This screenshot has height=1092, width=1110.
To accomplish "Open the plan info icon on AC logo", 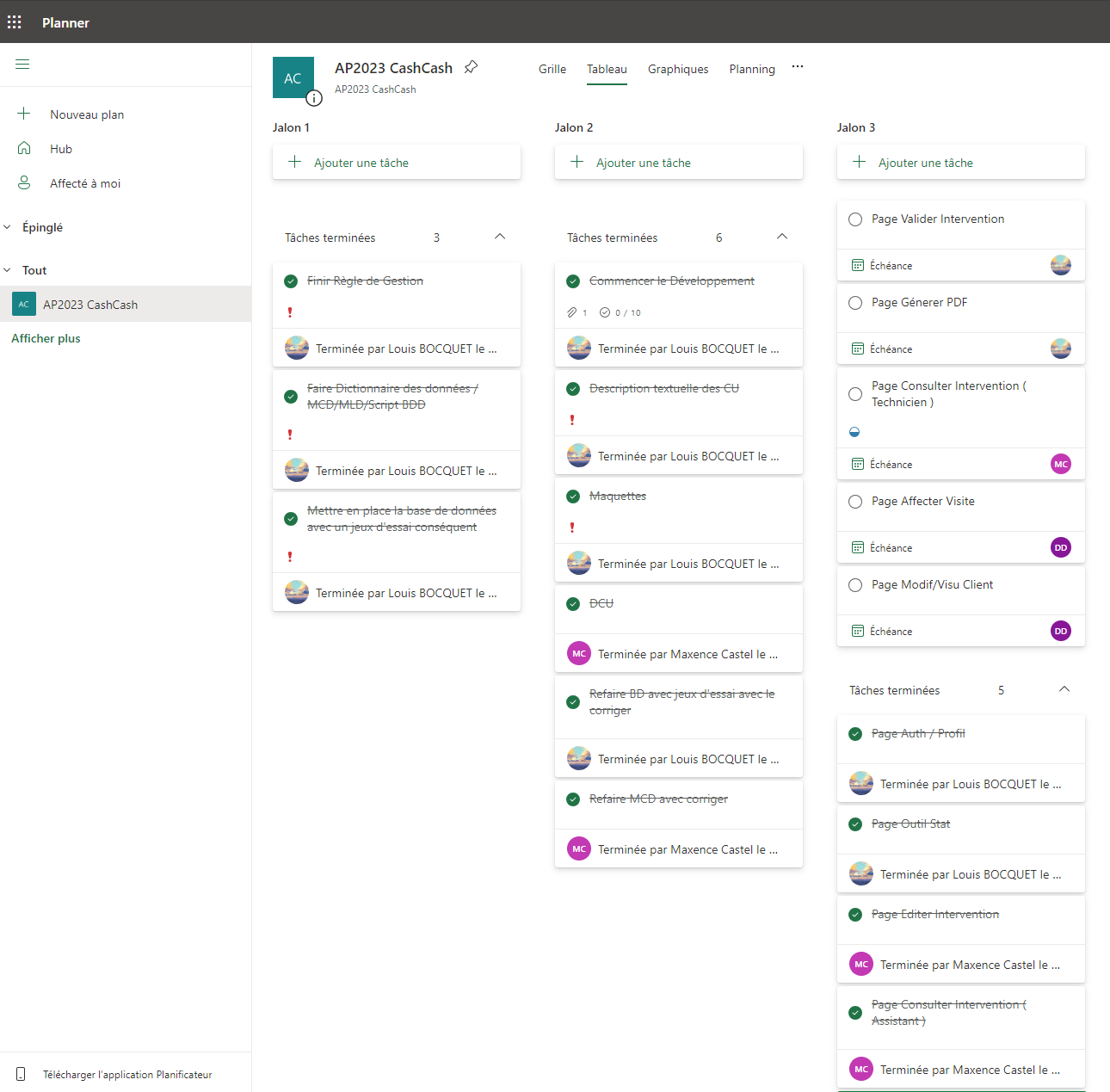I will point(314,98).
